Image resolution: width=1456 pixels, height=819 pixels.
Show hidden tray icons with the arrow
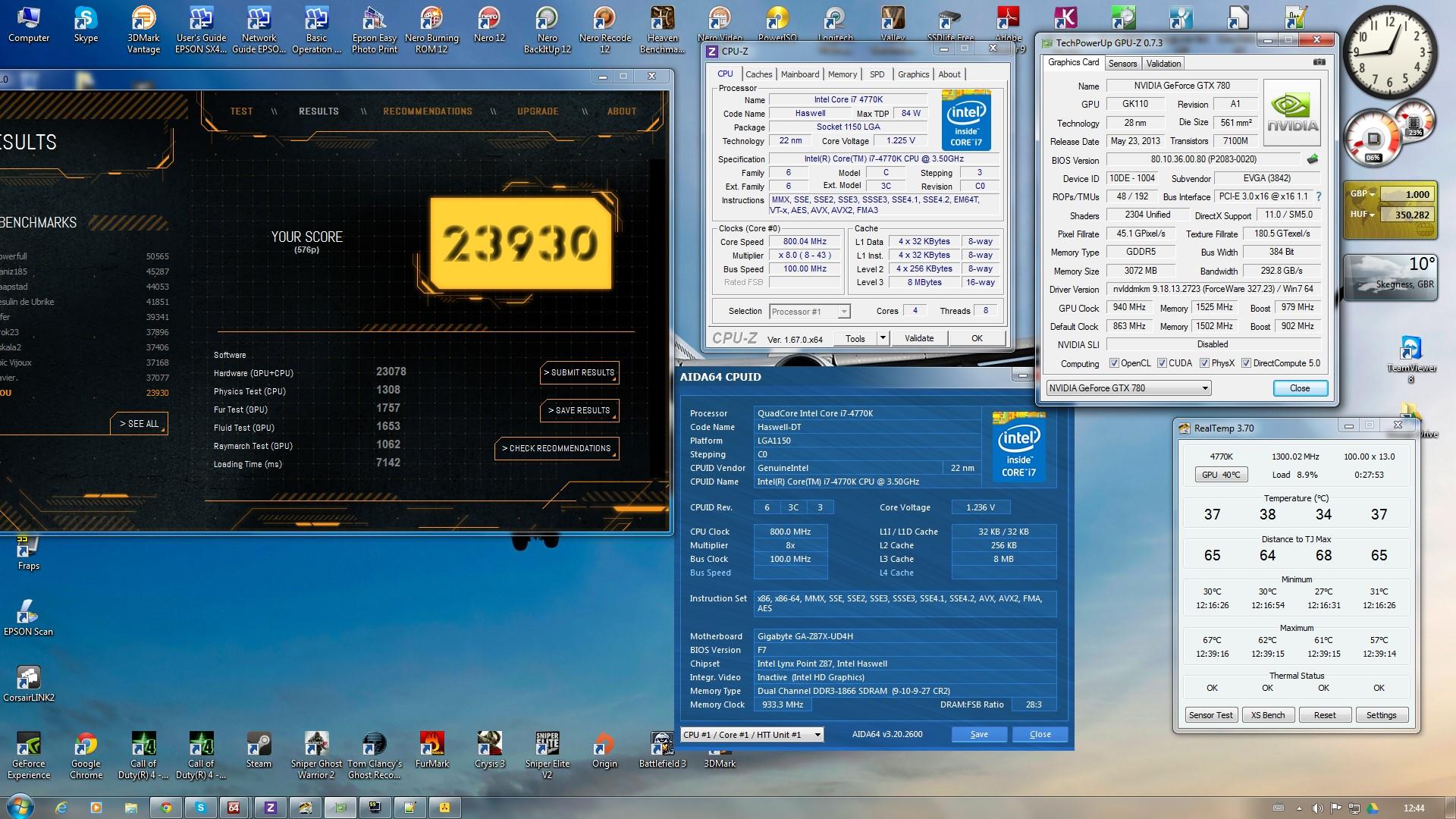(x=1298, y=808)
